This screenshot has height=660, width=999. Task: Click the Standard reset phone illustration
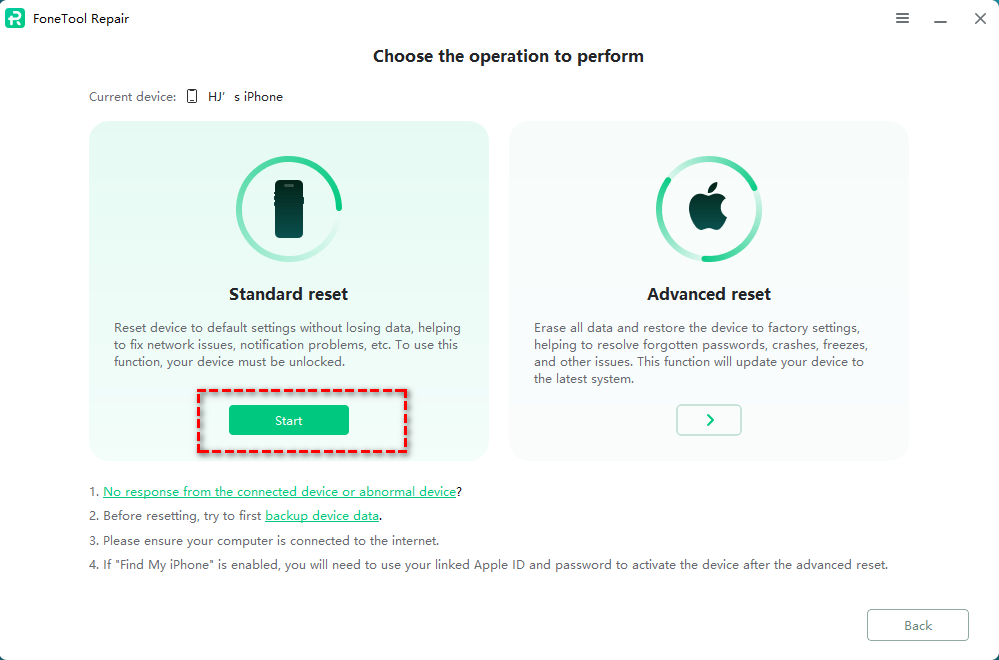289,209
